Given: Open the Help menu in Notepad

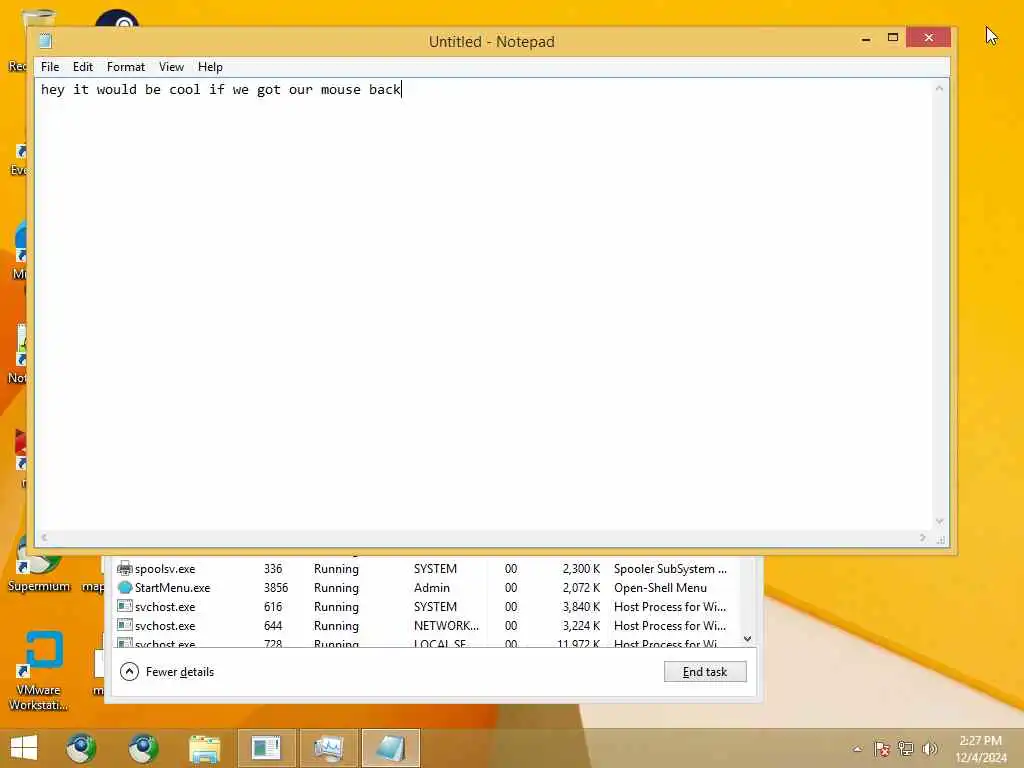Looking at the screenshot, I should pos(210,67).
